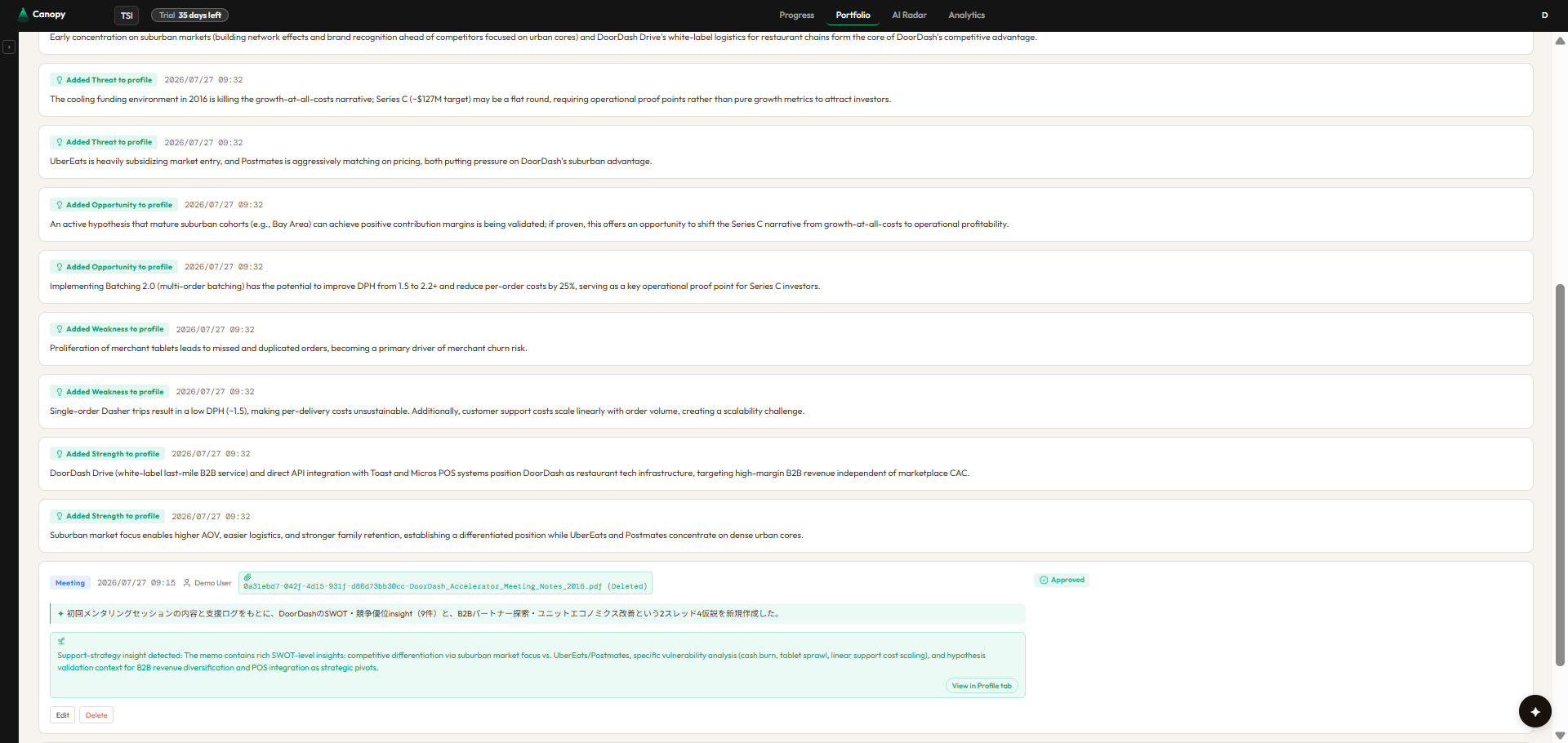
Task: Click the meeting timestamp 2026/07/27 09:15
Action: click(136, 583)
